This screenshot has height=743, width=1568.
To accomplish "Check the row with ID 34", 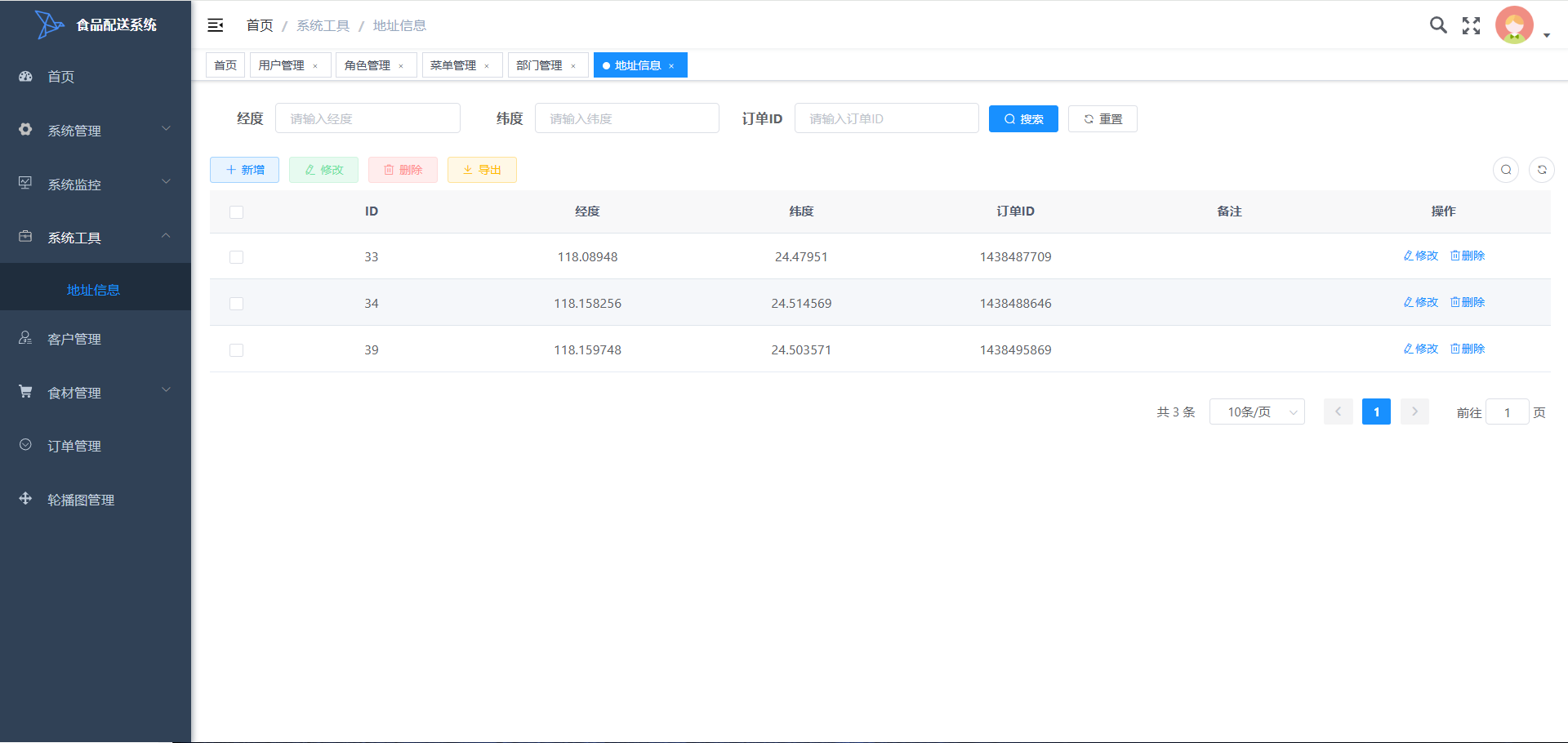I will point(237,304).
